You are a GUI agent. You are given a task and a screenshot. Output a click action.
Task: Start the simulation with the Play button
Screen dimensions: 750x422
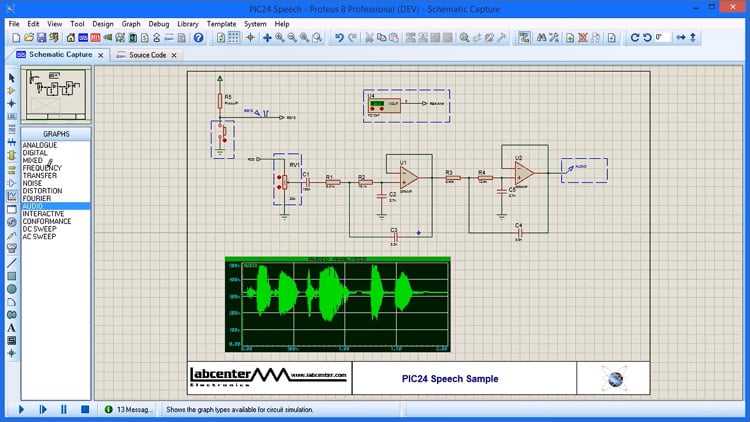pos(21,409)
